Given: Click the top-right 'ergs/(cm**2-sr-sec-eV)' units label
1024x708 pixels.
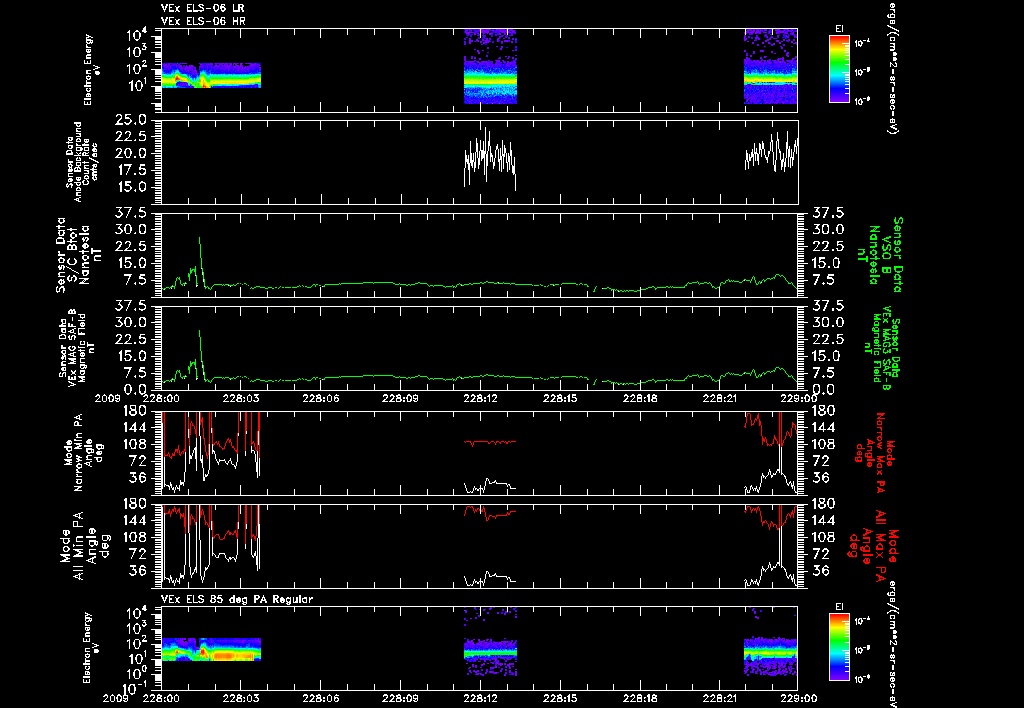Looking at the screenshot, I should pyautogui.click(x=891, y=67).
